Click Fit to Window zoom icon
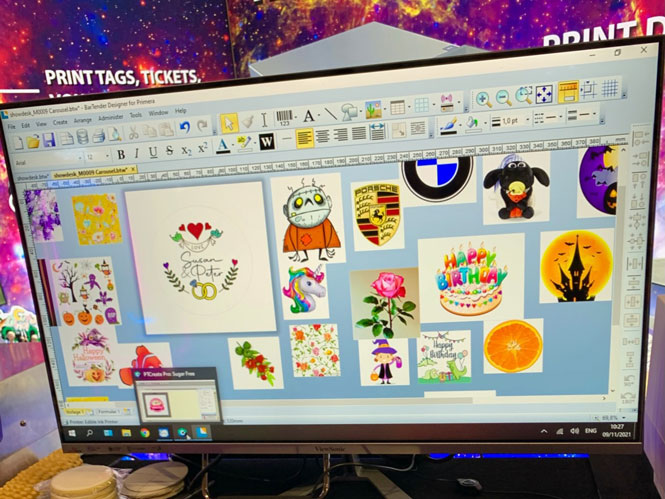 (544, 93)
